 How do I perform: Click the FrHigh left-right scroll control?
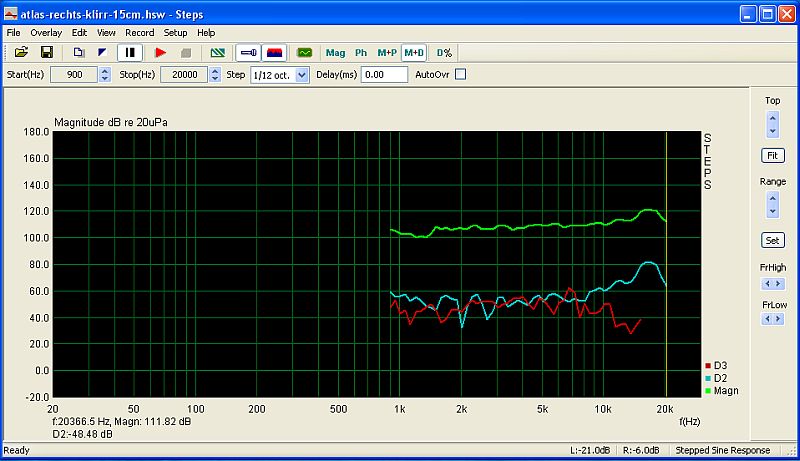click(x=772, y=284)
